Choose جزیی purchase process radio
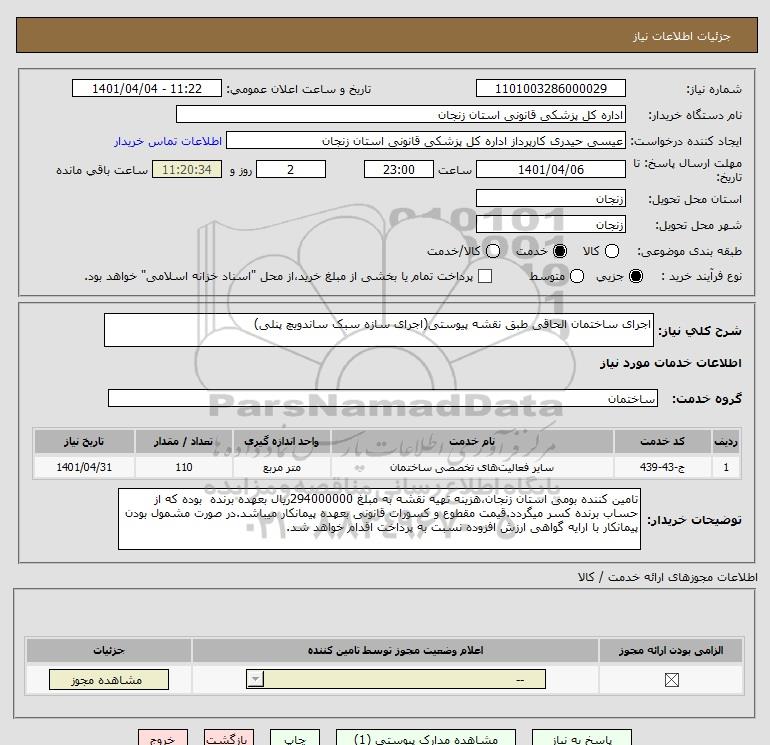770x745 pixels. click(x=635, y=276)
